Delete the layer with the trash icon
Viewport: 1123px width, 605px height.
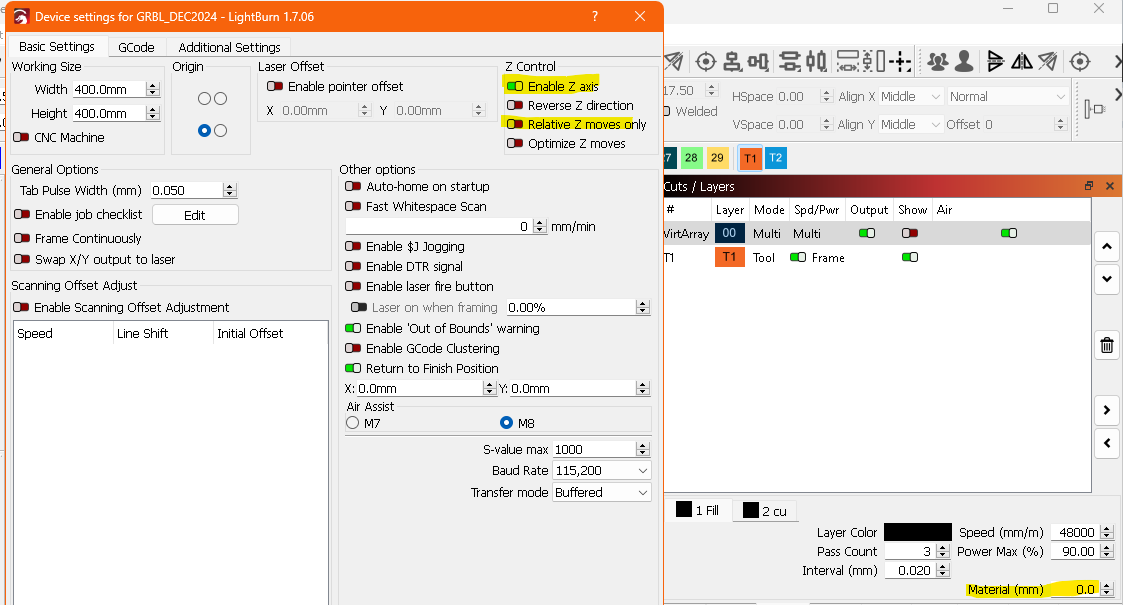click(x=1107, y=346)
